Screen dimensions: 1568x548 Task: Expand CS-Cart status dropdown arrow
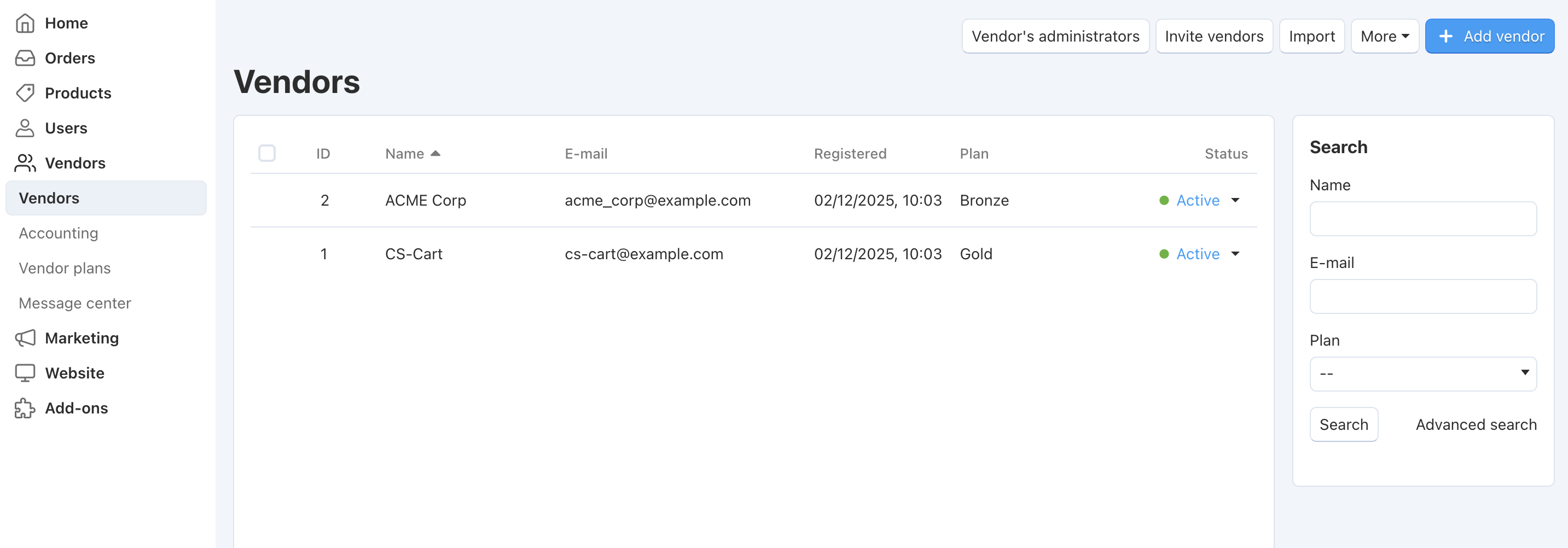[x=1235, y=254]
